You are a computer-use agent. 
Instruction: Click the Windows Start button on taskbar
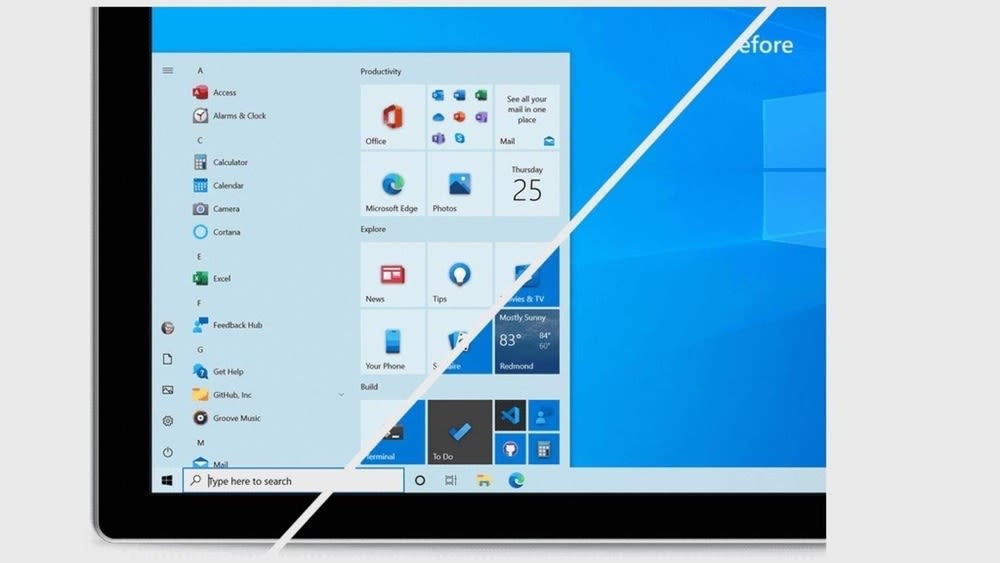[x=167, y=481]
